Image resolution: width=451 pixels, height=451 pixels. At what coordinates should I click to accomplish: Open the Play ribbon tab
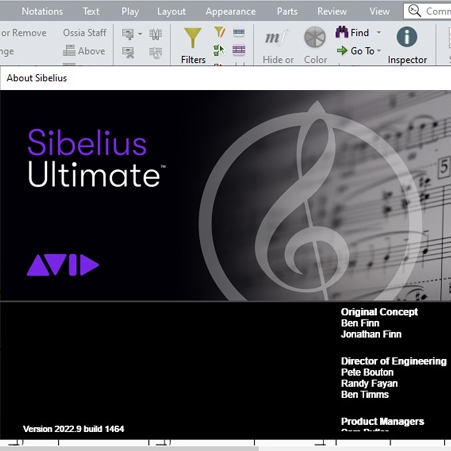130,12
